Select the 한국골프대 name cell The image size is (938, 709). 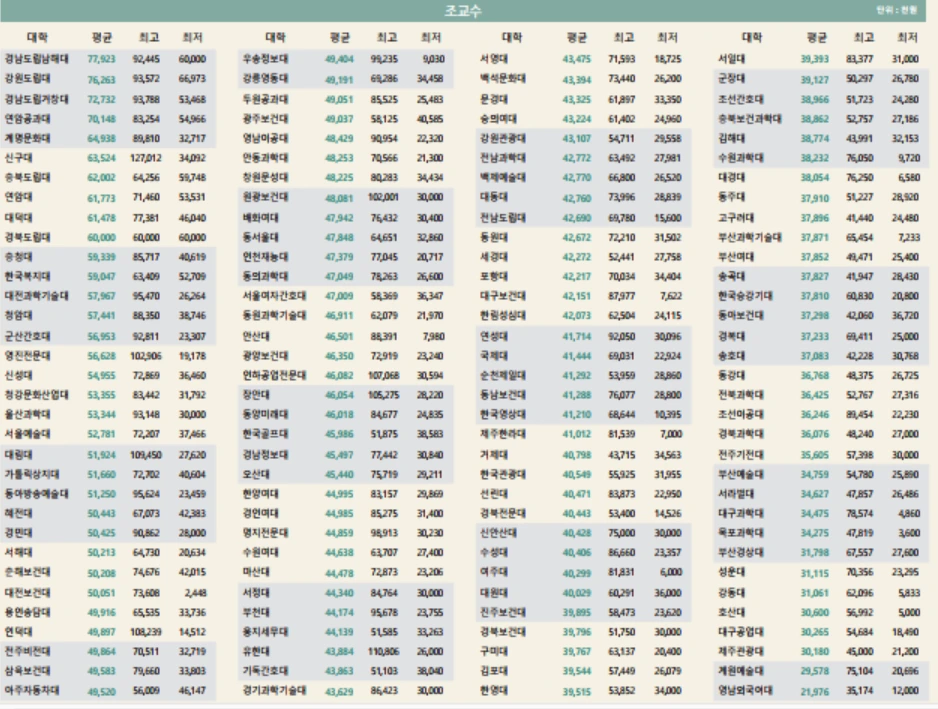click(266, 434)
